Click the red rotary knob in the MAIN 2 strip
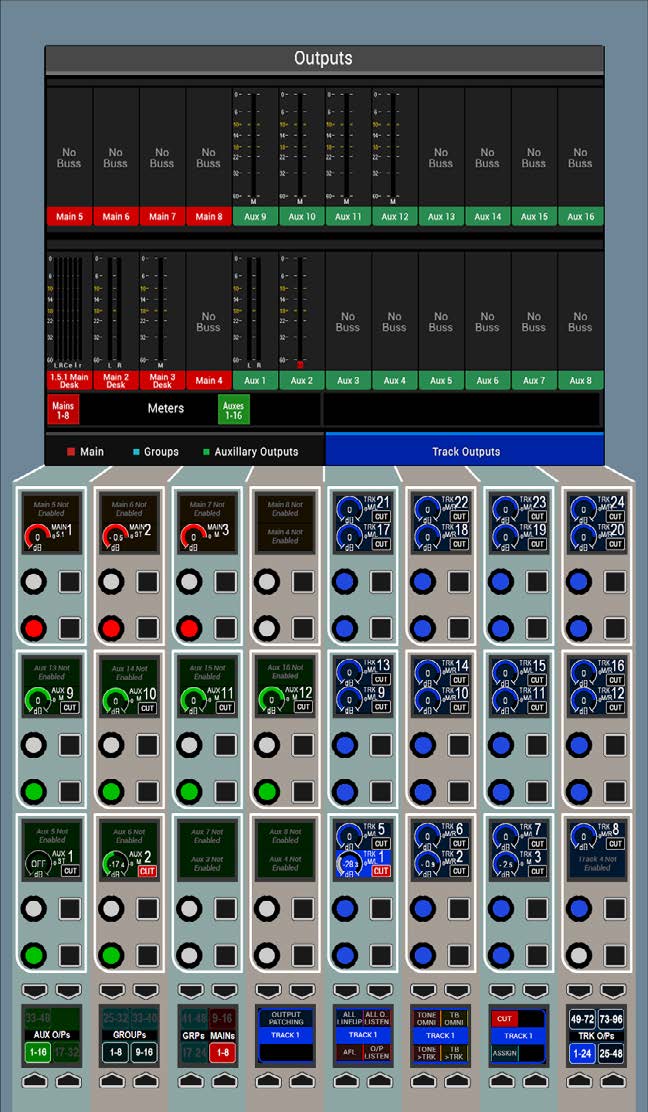Viewport: 648px width, 1112px height. click(x=111, y=628)
